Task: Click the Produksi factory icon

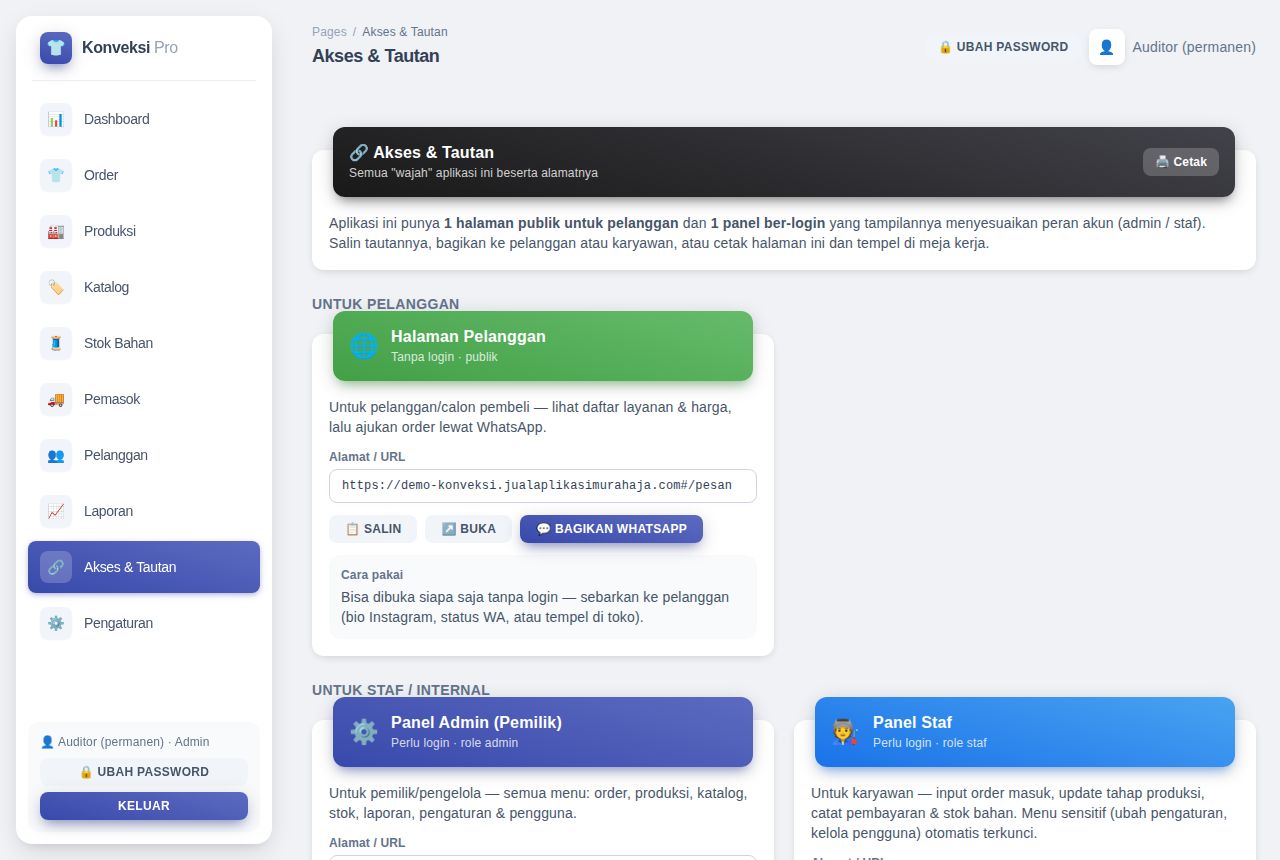Action: pos(56,231)
